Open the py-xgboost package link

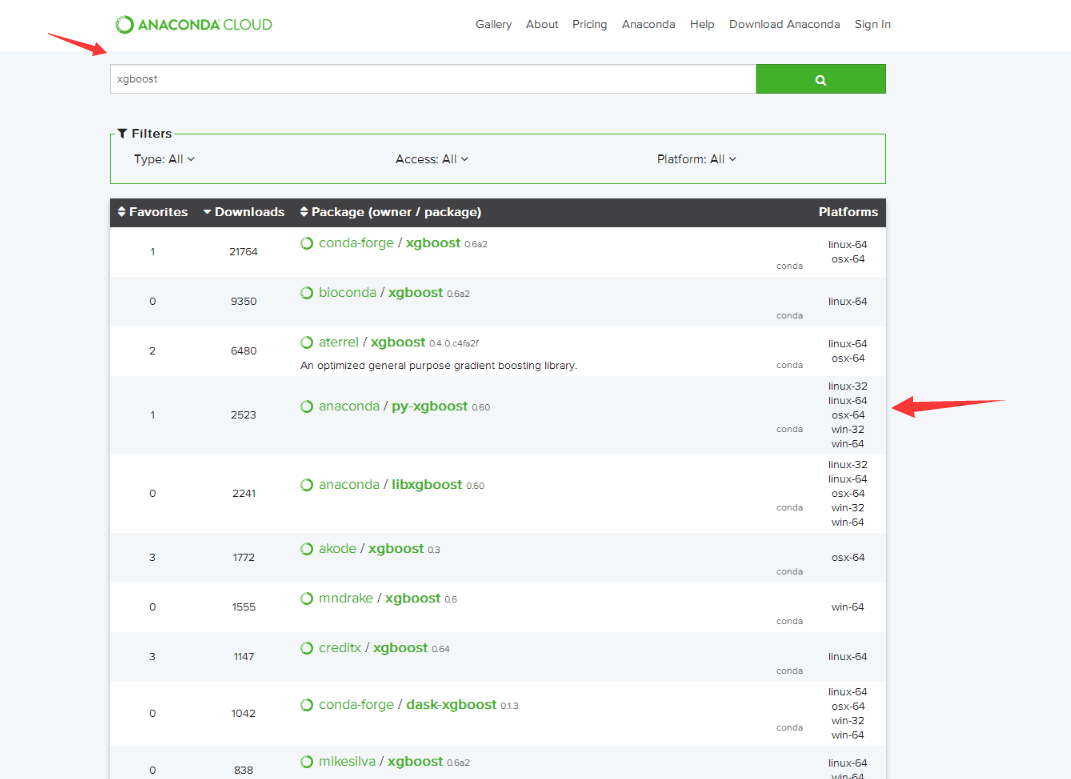click(430, 407)
